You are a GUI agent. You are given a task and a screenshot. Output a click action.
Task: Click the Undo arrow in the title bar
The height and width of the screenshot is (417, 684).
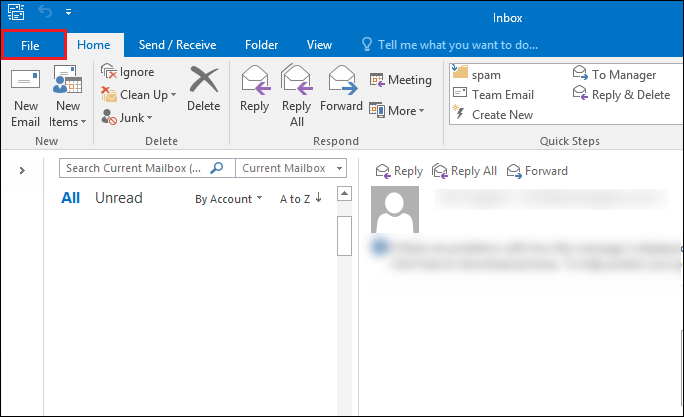click(45, 12)
